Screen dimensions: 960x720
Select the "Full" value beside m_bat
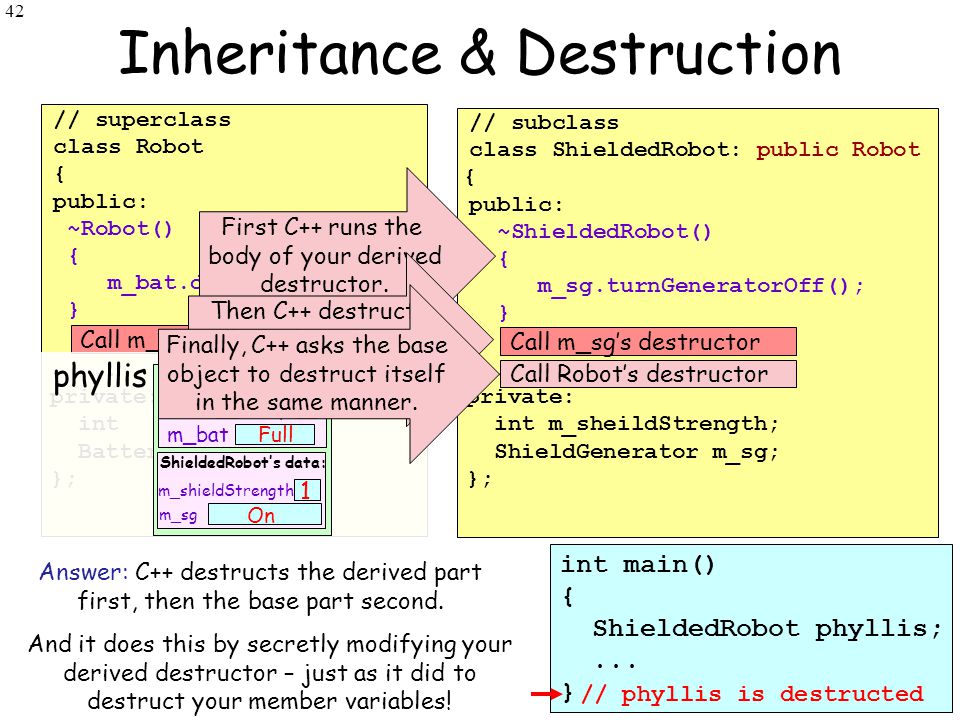(275, 434)
